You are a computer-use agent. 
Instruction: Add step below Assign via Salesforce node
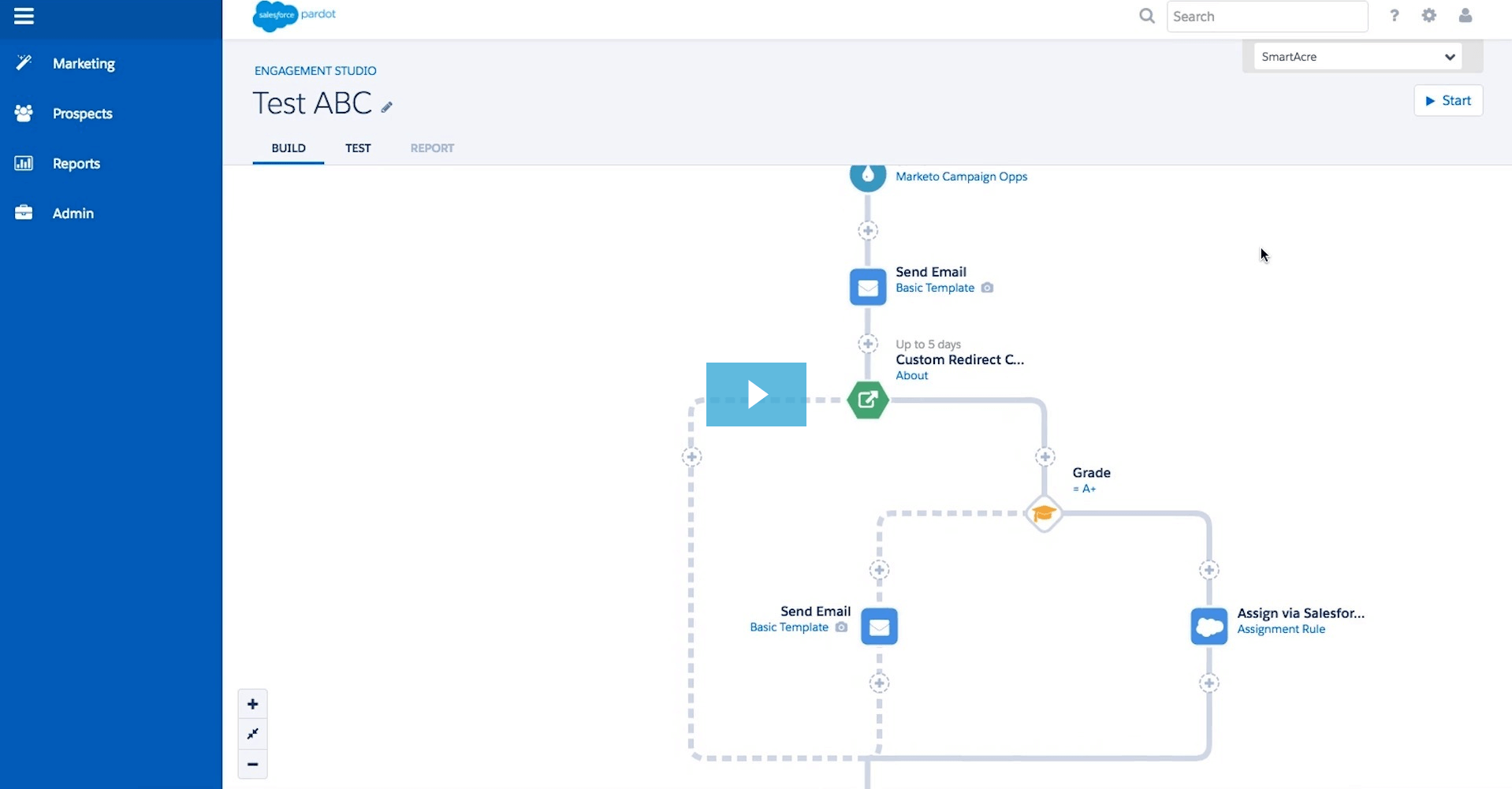click(x=1208, y=683)
